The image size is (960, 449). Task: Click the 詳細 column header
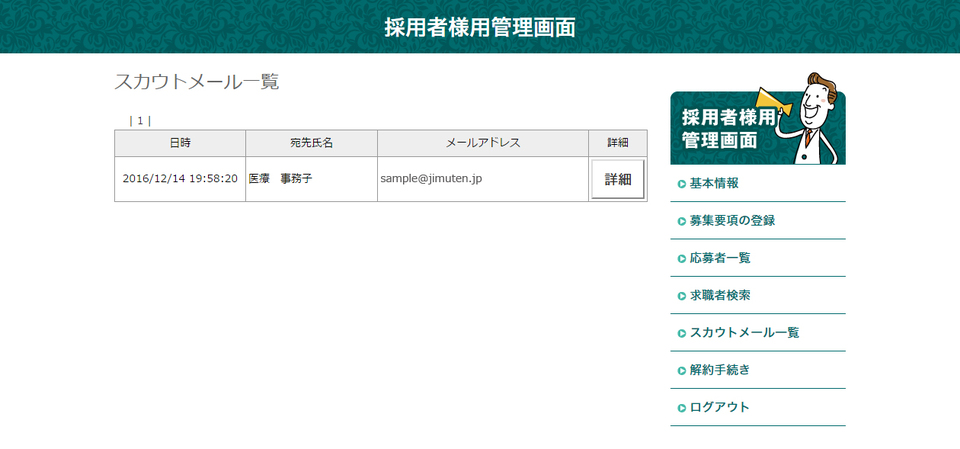click(x=618, y=143)
